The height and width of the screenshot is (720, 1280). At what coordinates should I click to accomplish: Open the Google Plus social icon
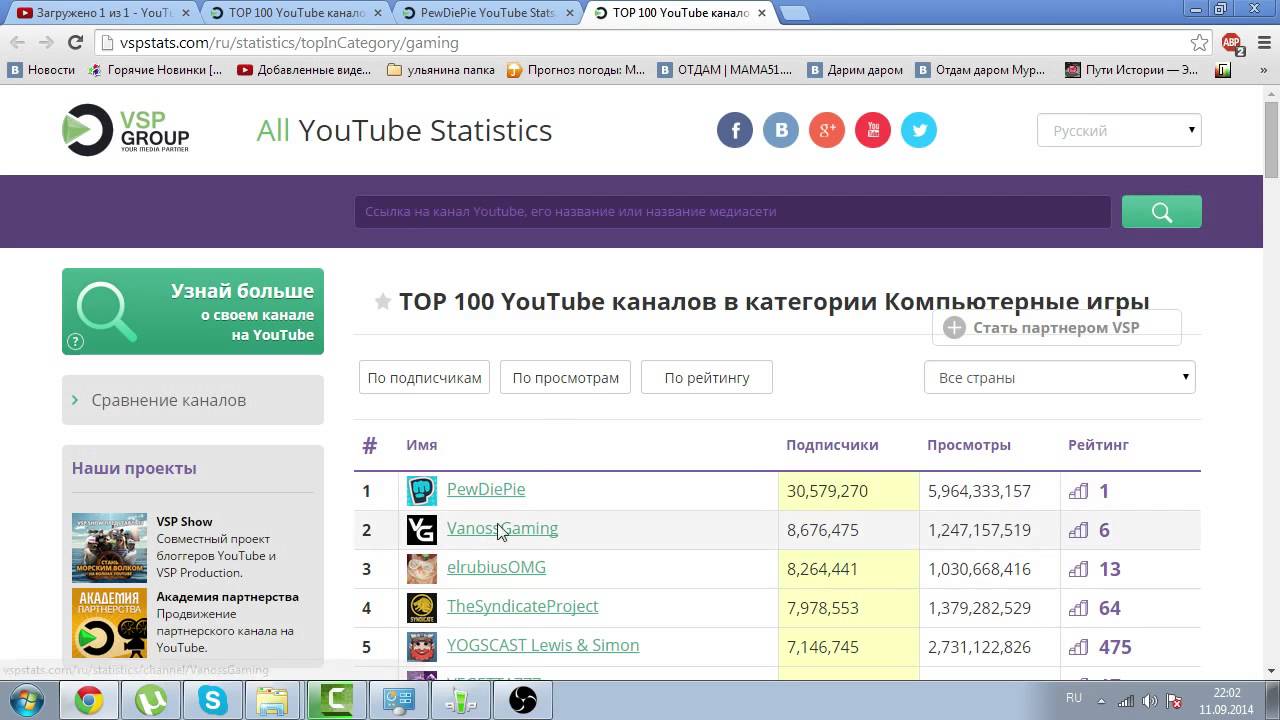point(827,130)
